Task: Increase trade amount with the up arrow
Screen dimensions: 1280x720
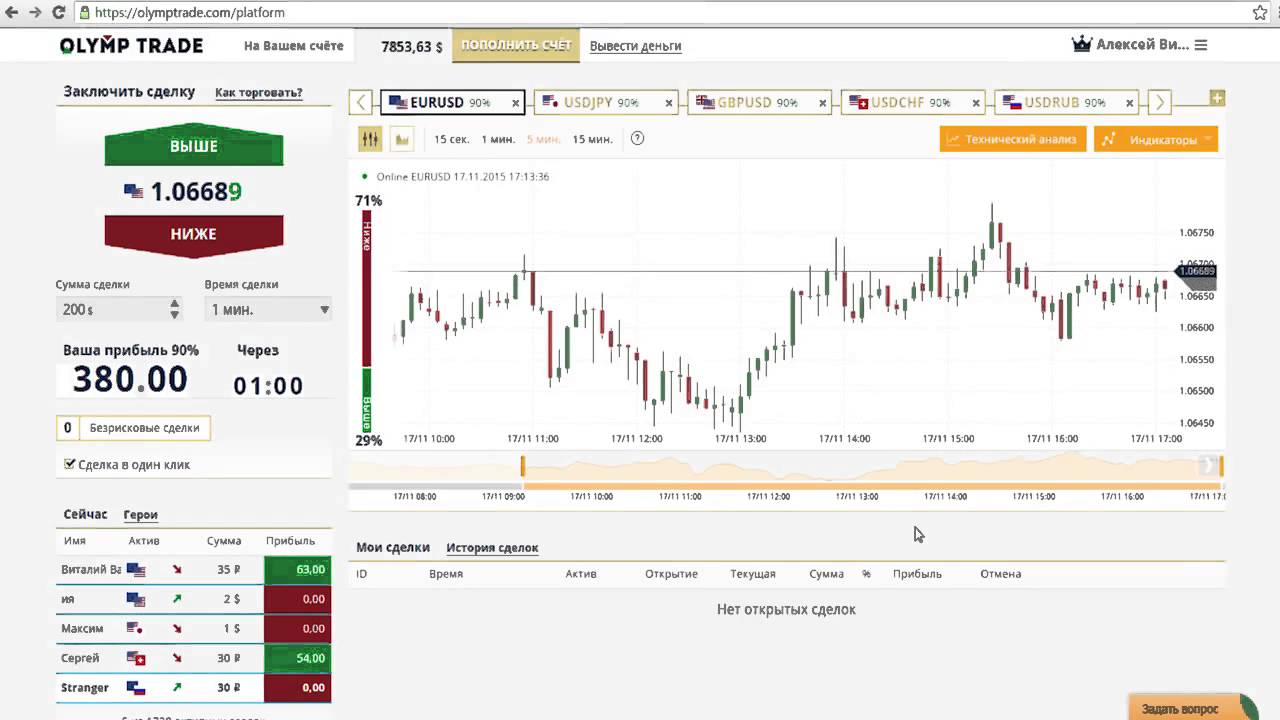Action: tap(175, 304)
